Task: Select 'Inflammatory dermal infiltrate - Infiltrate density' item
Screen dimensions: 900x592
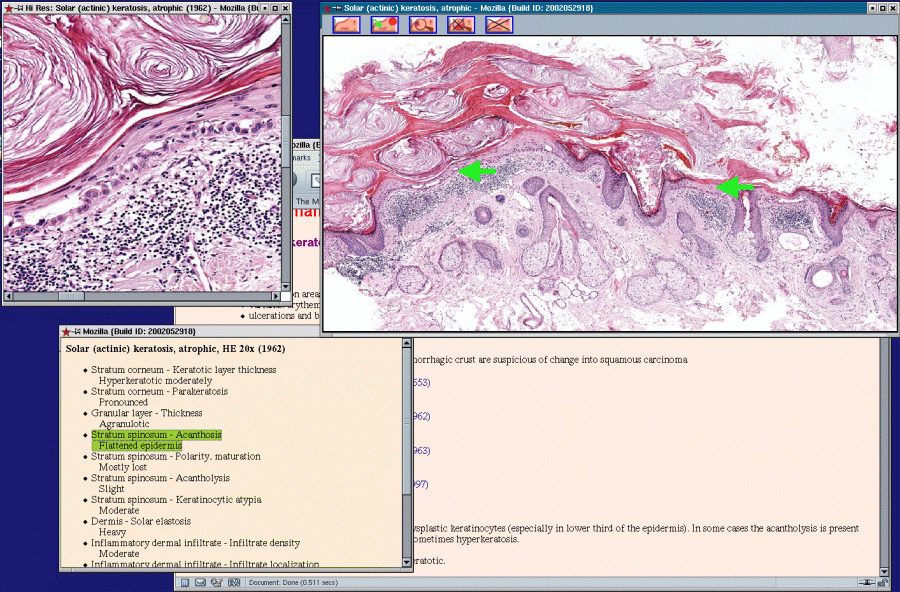Action: point(195,543)
